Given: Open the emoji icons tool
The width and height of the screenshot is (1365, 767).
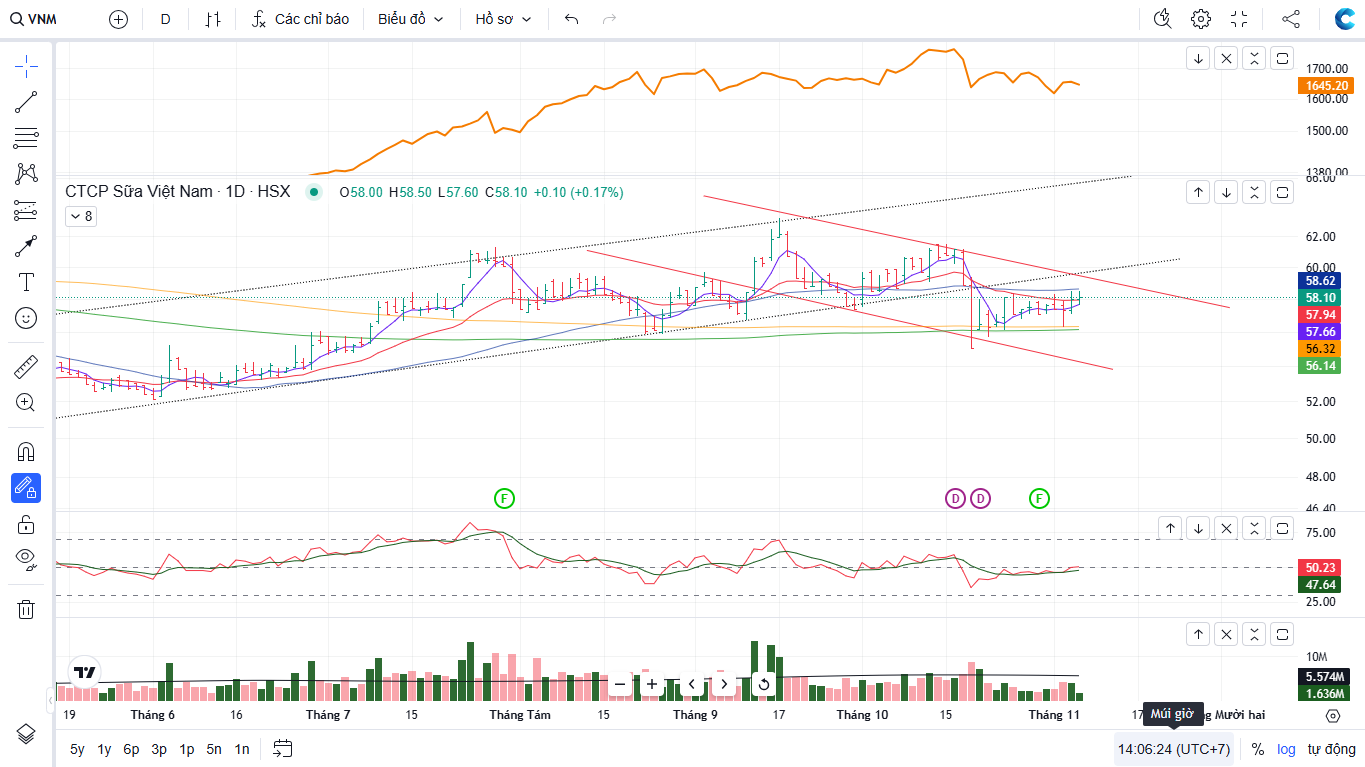Looking at the screenshot, I should point(26,318).
